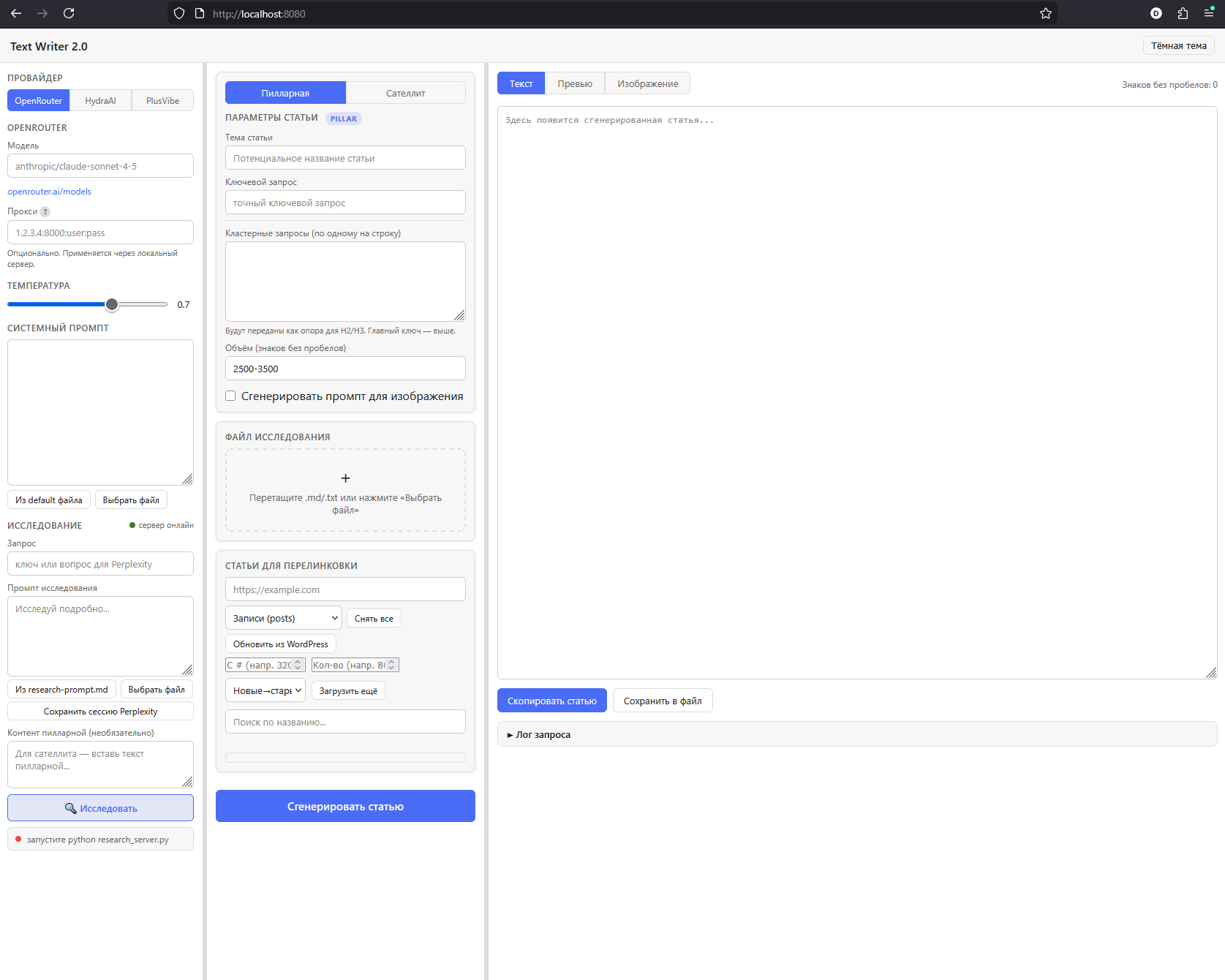Click the Text Writer 2.0 title
This screenshot has height=980, width=1225.
[x=49, y=46]
